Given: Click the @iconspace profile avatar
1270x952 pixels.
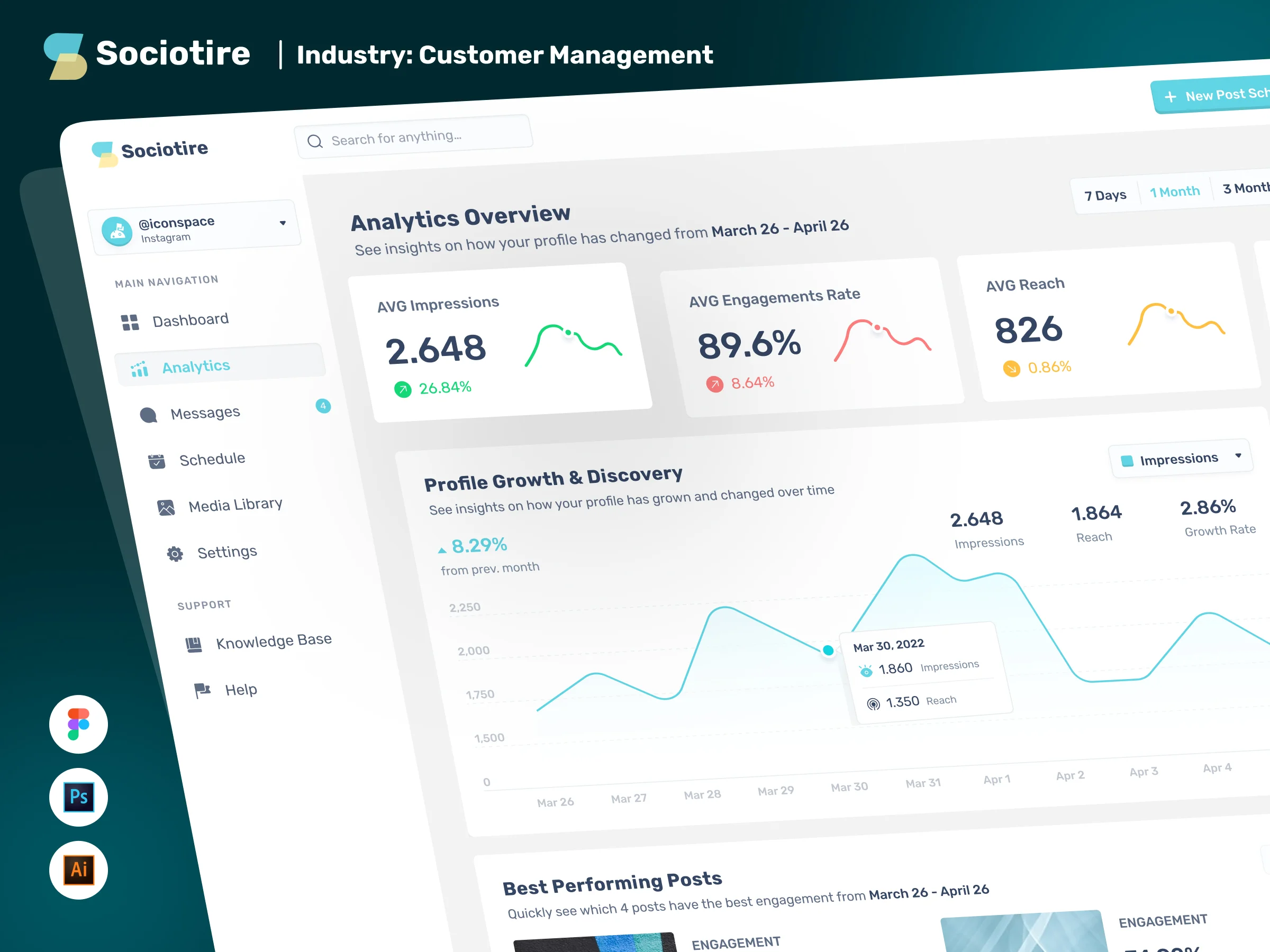Looking at the screenshot, I should pos(117,231).
